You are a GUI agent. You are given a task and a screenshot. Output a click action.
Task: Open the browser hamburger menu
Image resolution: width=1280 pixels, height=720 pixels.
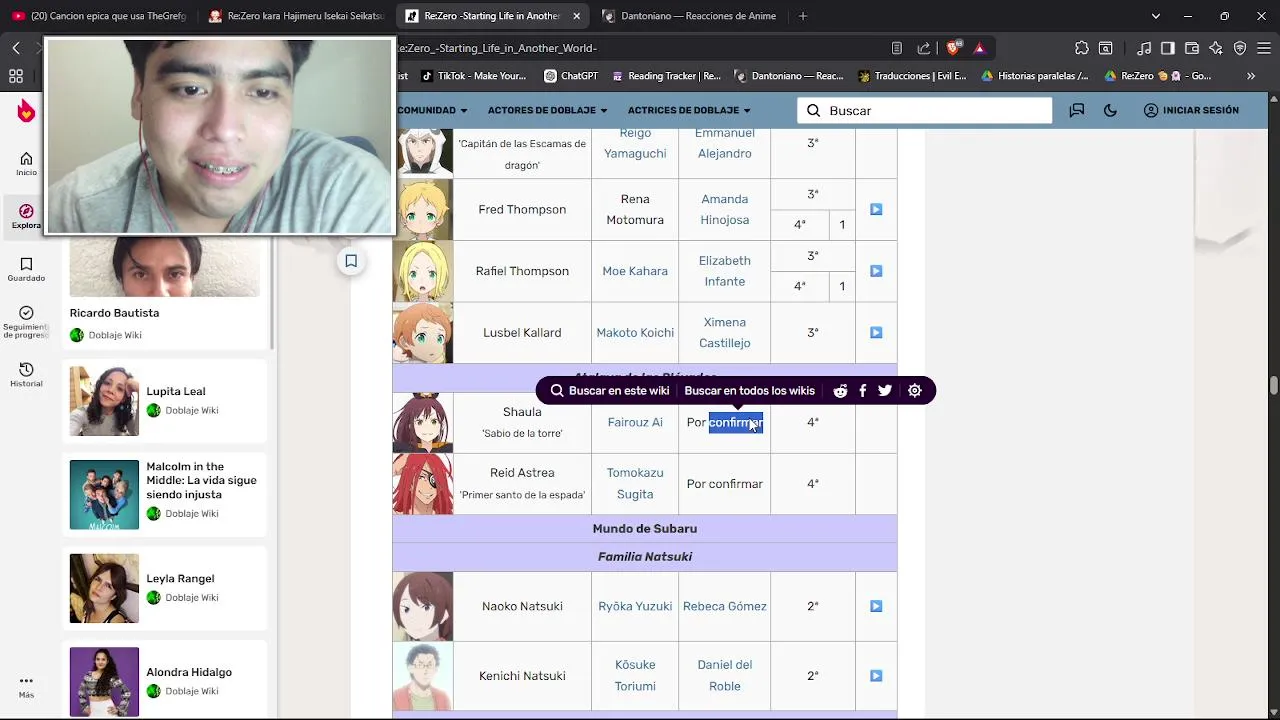pyautogui.click(x=1264, y=48)
